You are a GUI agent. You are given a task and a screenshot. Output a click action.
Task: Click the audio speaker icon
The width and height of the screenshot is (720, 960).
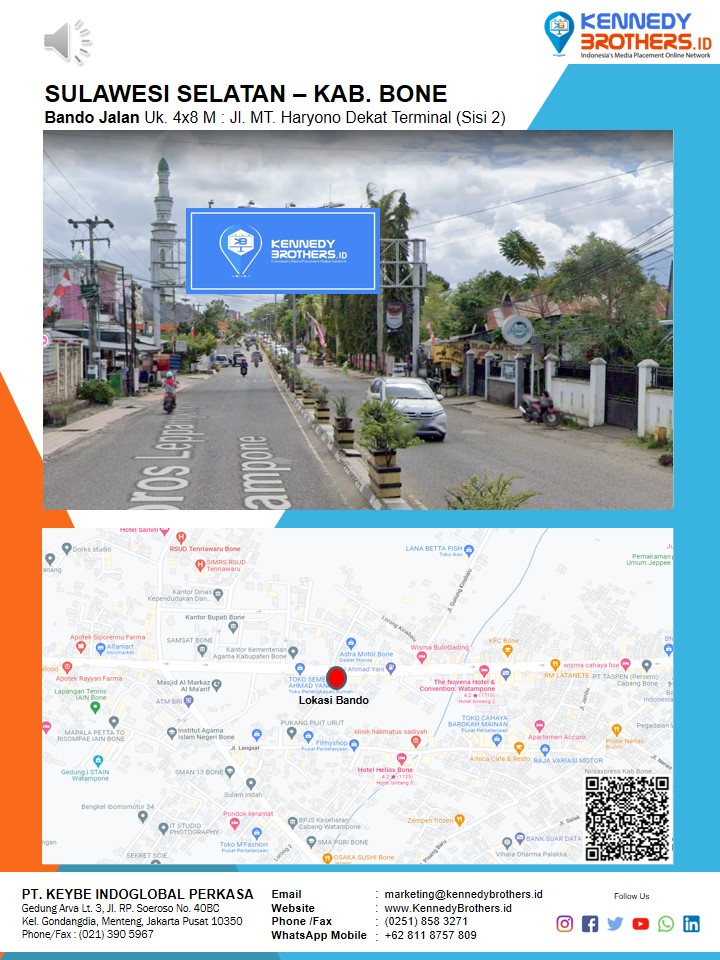tap(67, 42)
